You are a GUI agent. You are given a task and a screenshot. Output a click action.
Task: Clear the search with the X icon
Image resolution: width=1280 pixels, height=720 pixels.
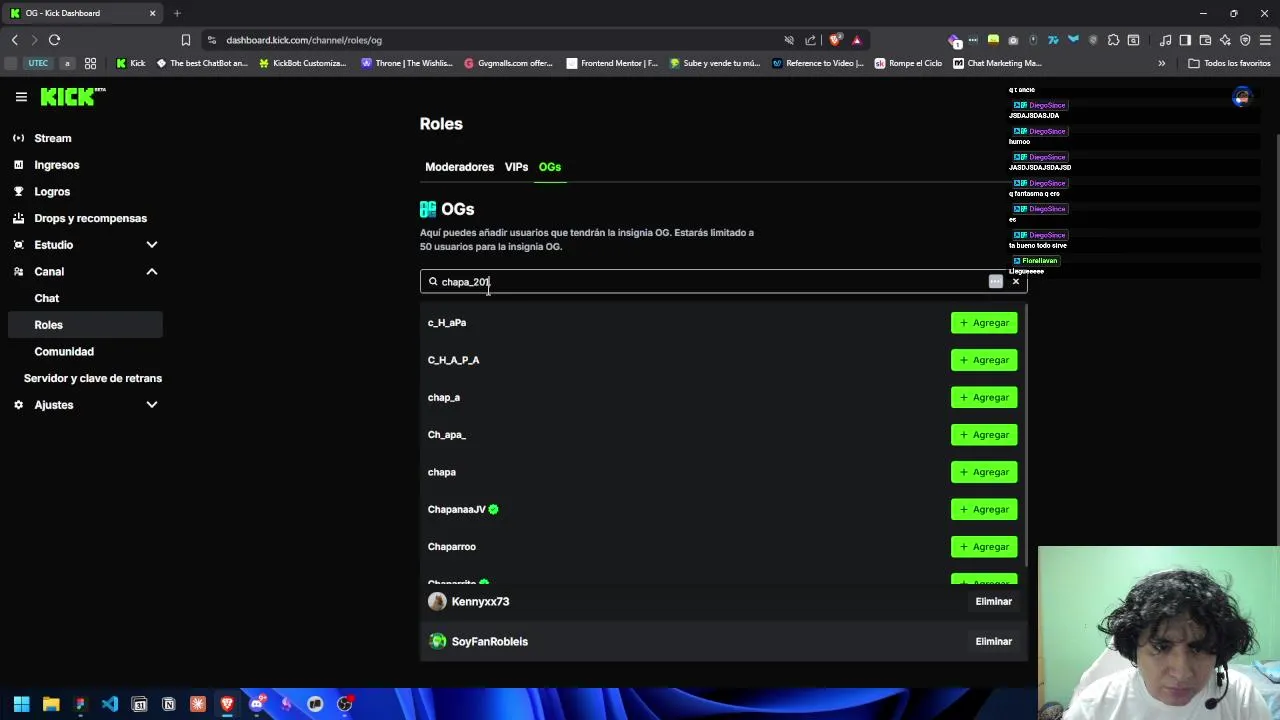coord(1015,282)
